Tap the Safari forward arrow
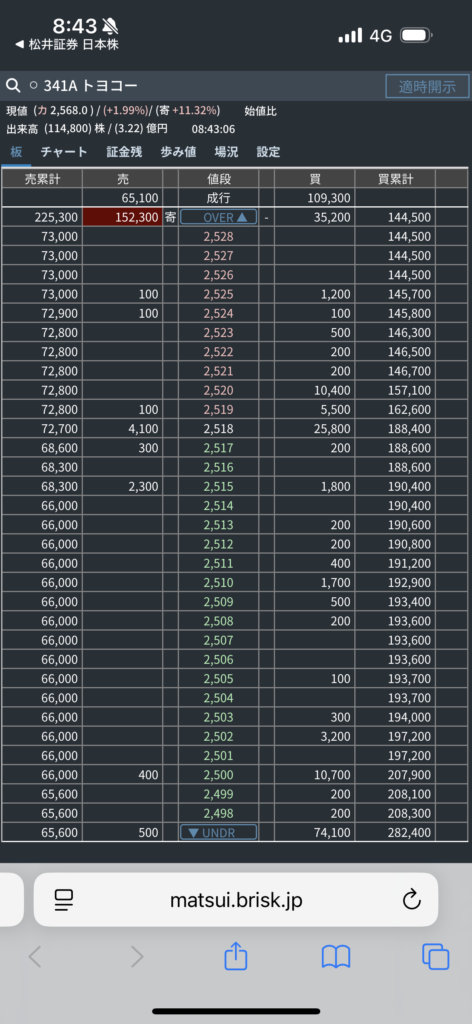The width and height of the screenshot is (472, 1024). [x=136, y=957]
